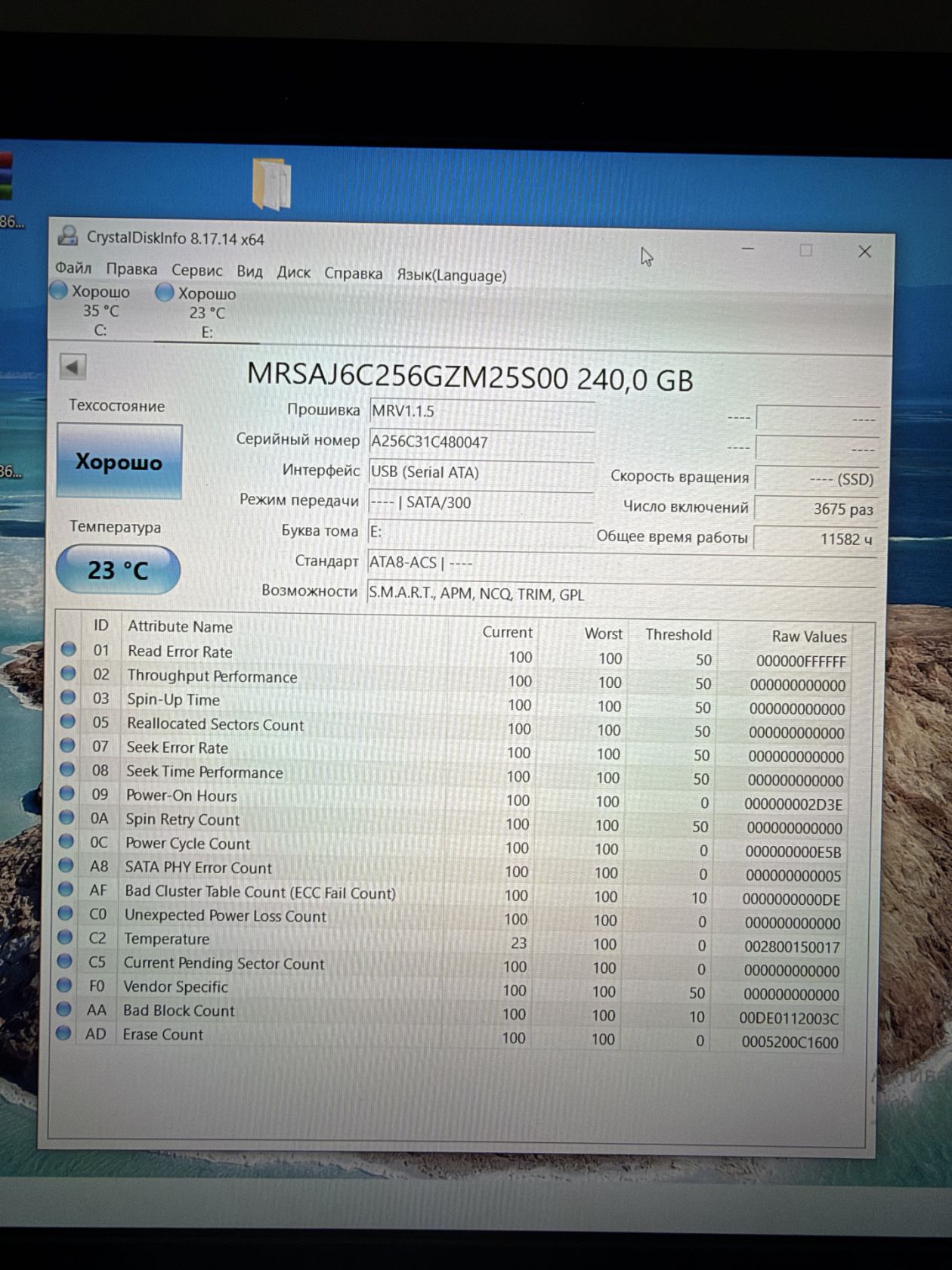
Task: Open the Вид menu
Action: point(249,271)
